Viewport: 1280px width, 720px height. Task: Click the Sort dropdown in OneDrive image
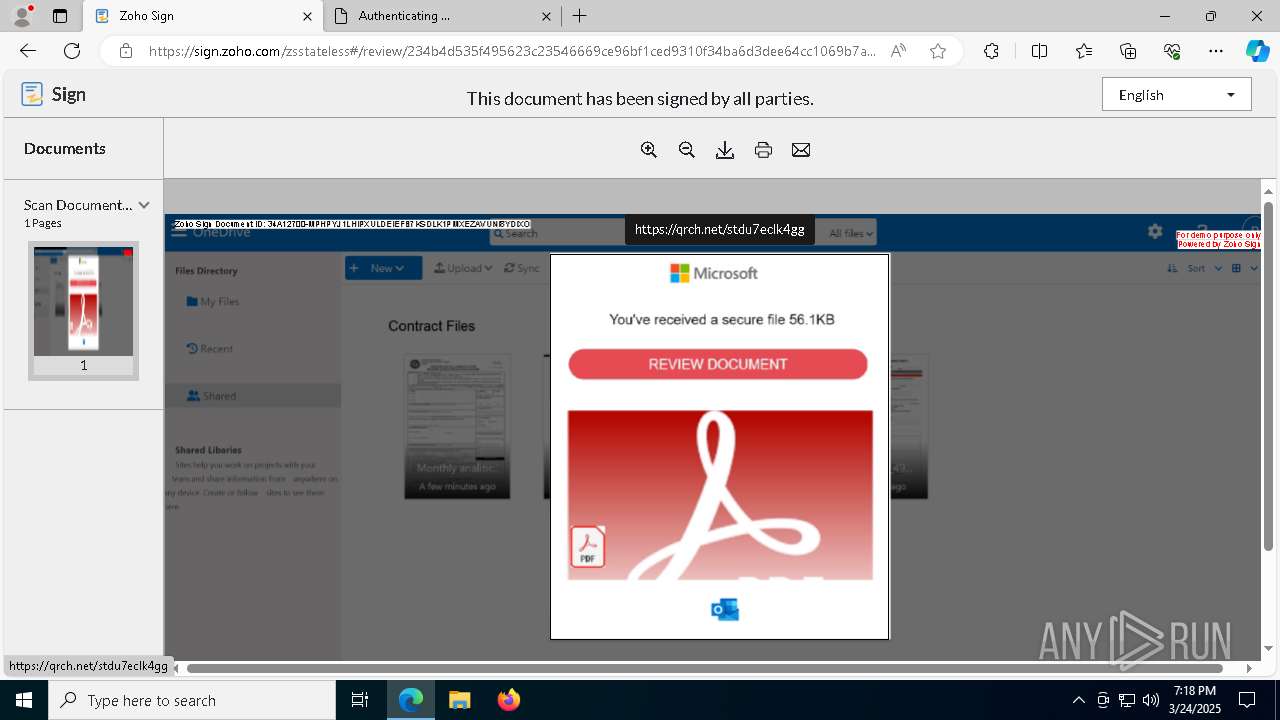(1195, 268)
